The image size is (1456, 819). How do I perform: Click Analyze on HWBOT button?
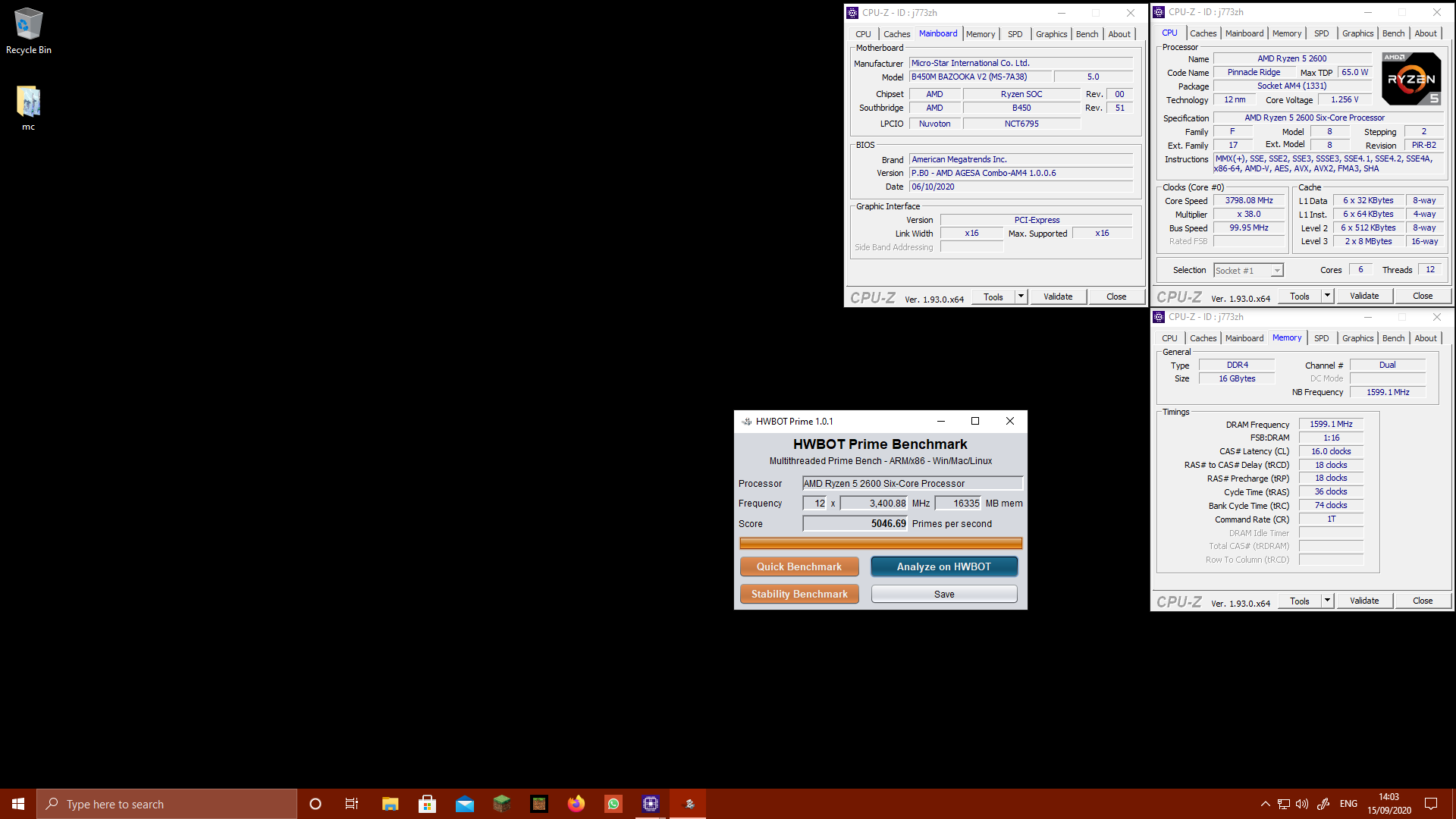(944, 566)
